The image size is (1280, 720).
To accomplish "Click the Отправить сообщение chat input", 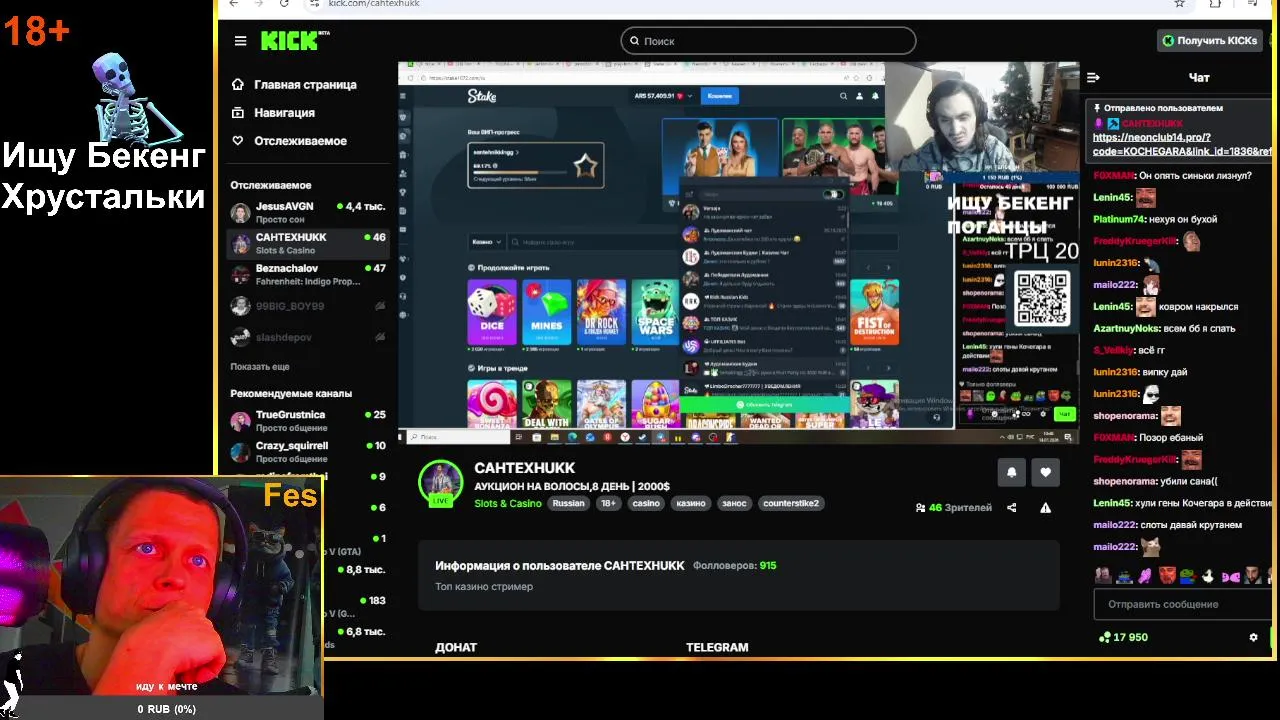I will (x=1185, y=604).
